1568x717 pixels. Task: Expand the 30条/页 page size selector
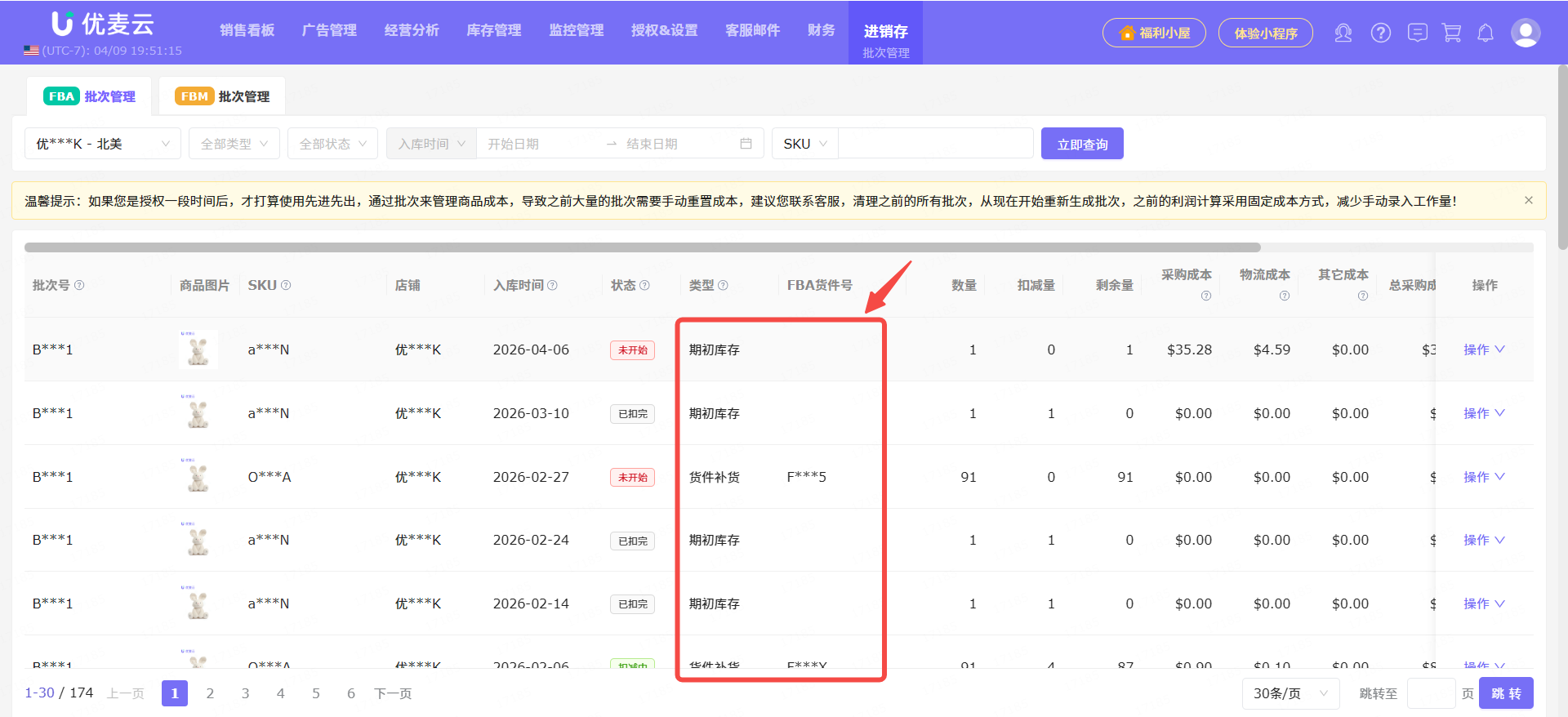(1290, 693)
